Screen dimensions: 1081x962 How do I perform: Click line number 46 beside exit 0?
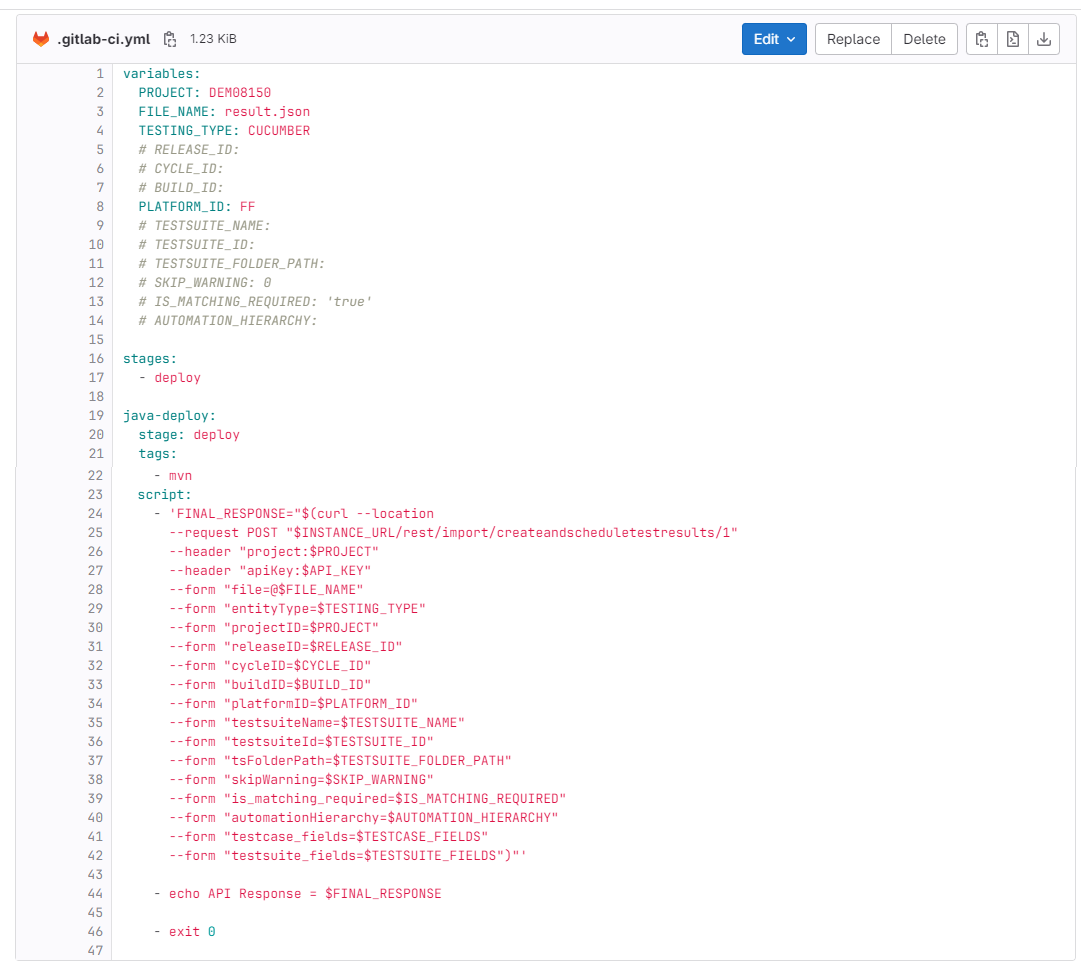[x=96, y=931]
